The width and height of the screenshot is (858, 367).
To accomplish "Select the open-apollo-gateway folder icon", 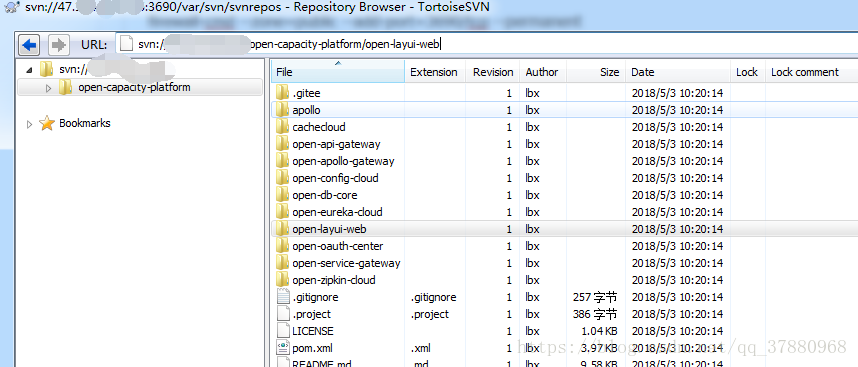I will click(x=282, y=161).
